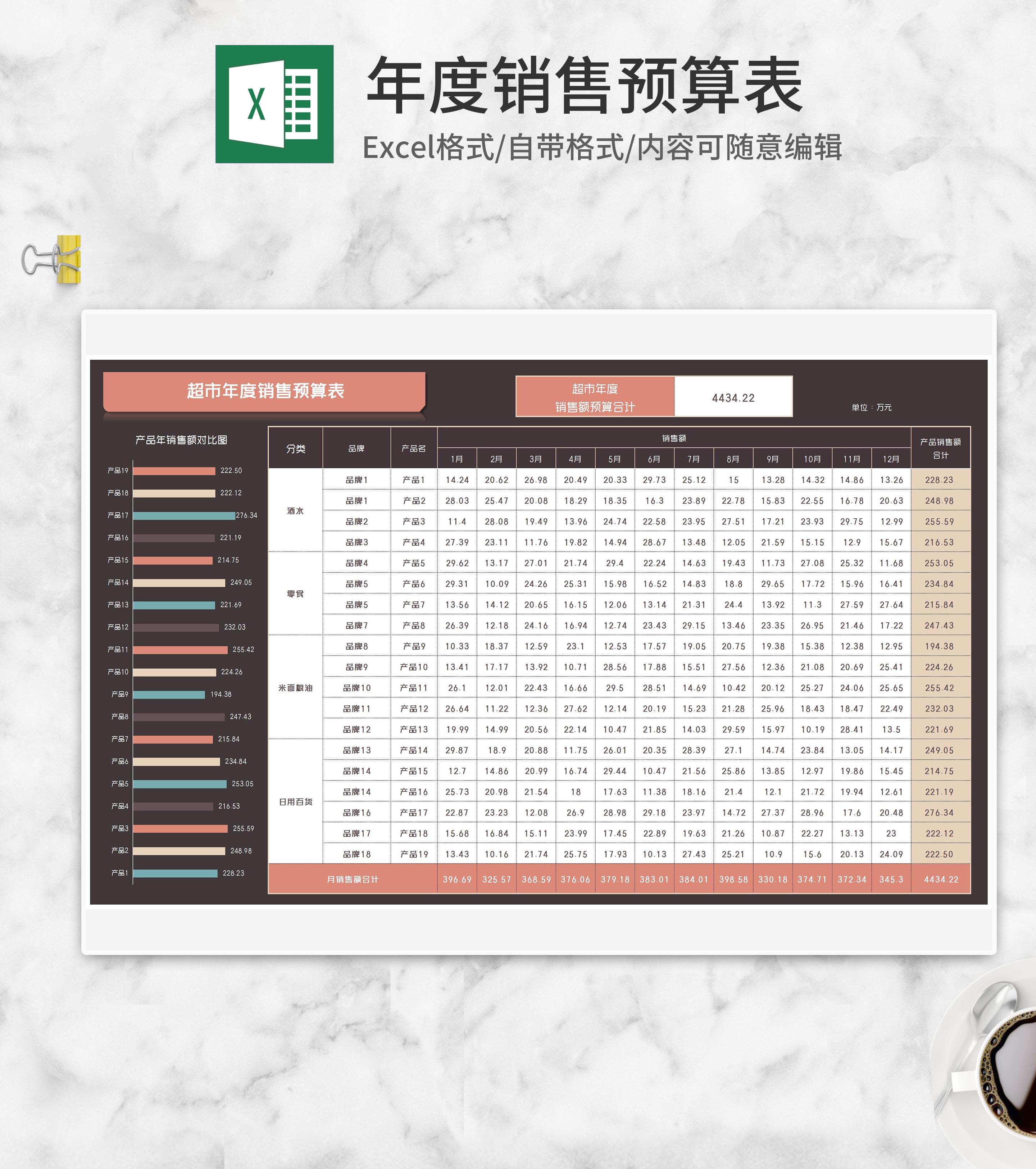Click the 4434.22 total budget field

coord(733,397)
